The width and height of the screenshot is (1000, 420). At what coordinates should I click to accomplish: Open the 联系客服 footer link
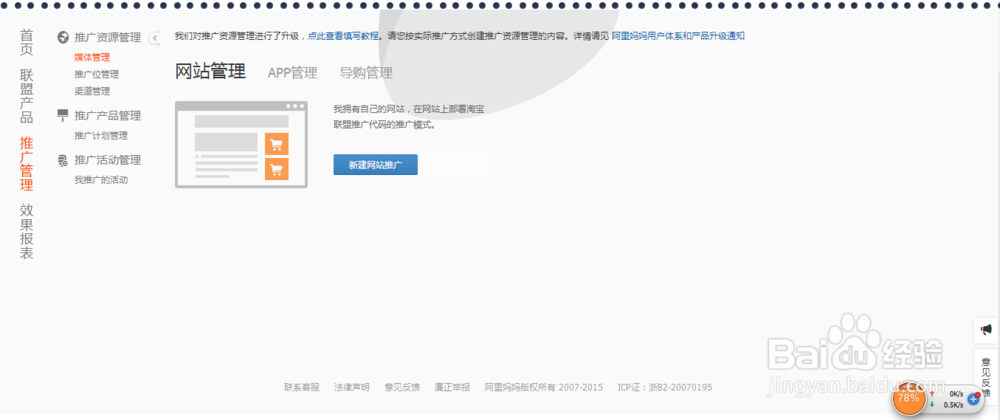[x=302, y=387]
